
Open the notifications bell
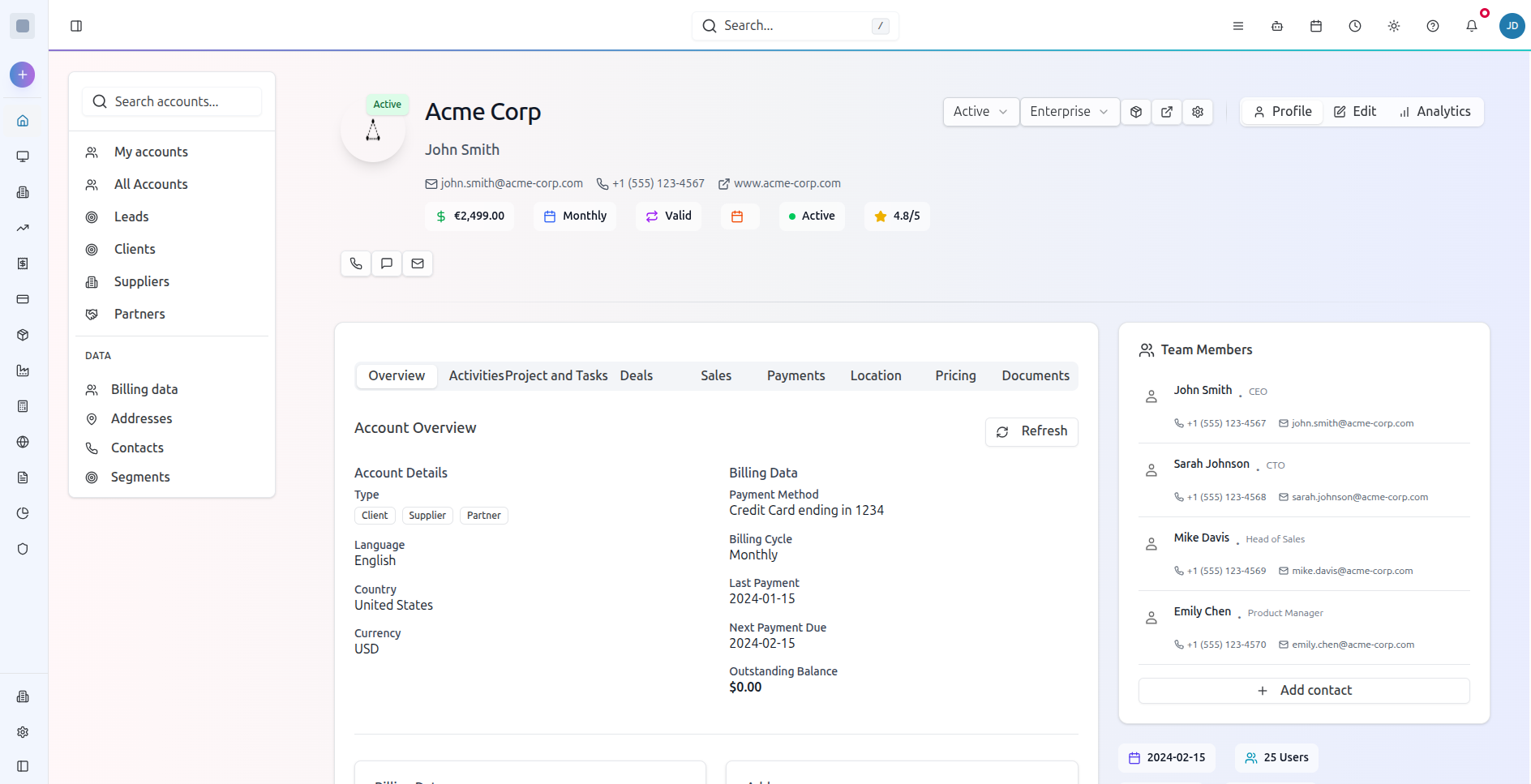1471,25
